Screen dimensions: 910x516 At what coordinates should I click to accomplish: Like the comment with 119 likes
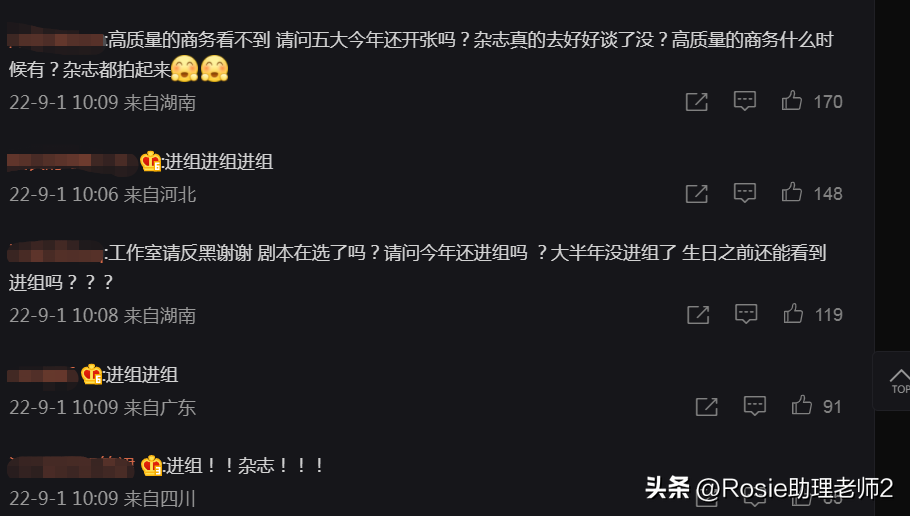pos(793,313)
